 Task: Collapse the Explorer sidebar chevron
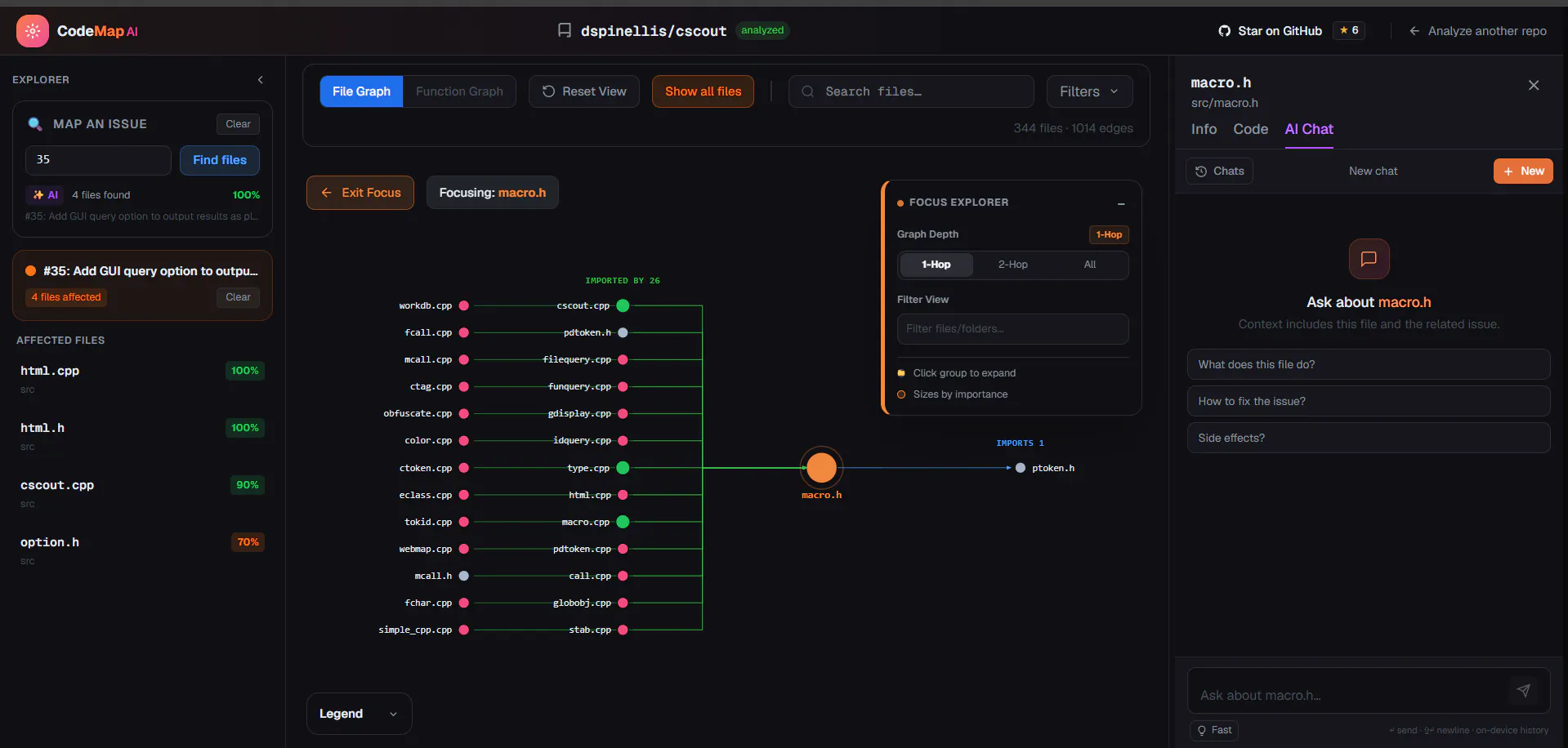coord(261,80)
